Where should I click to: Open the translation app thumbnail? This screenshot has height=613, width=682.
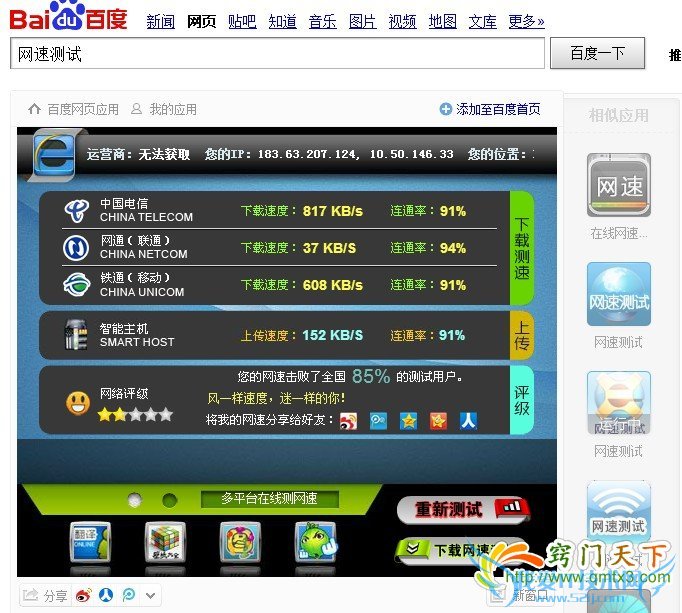coord(90,542)
